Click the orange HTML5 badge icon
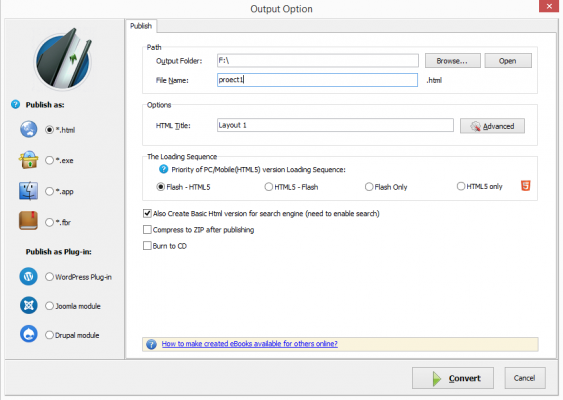The width and height of the screenshot is (563, 400). [x=525, y=186]
